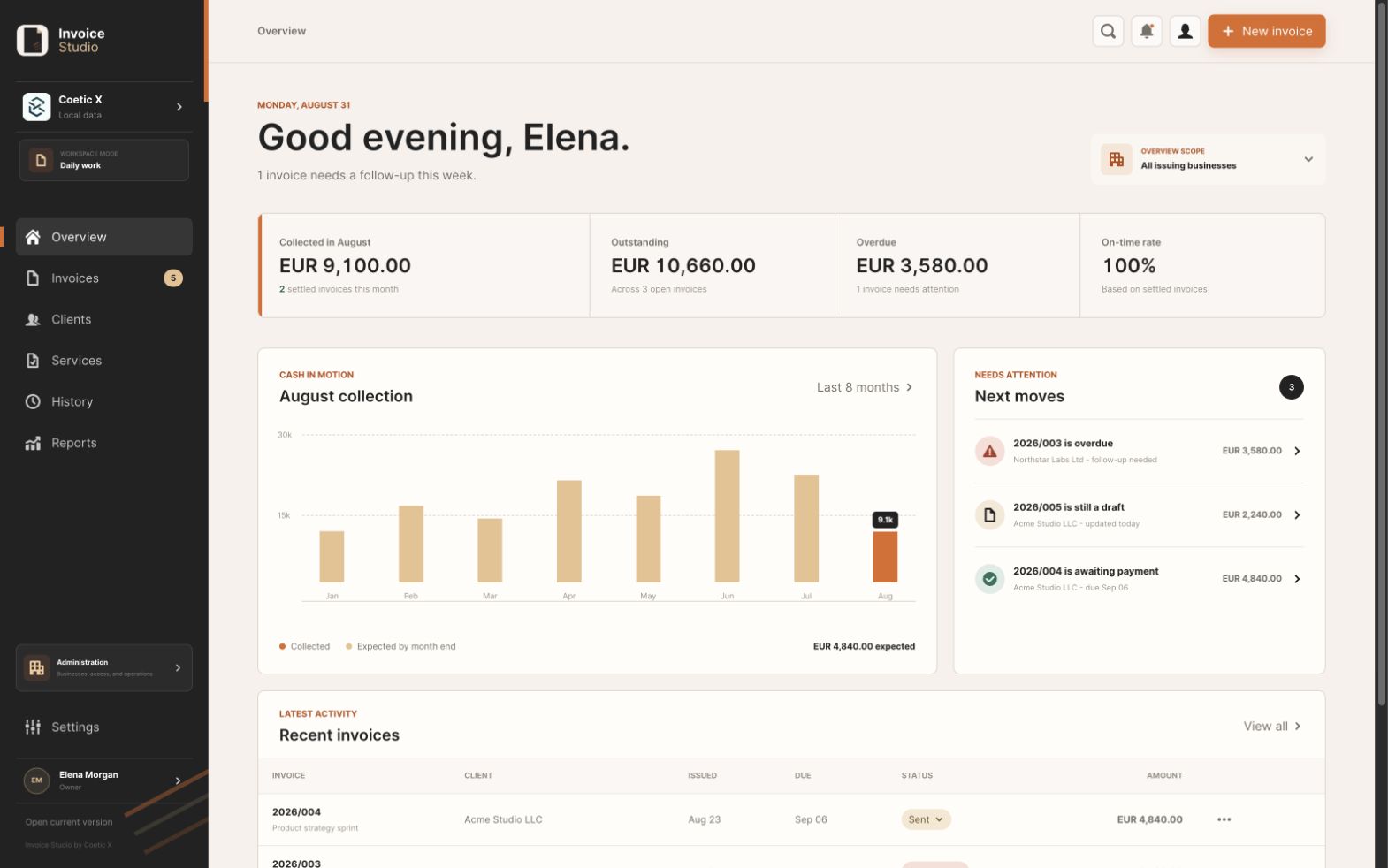1388x868 pixels.
Task: Open notifications bell icon
Action: coord(1147,31)
